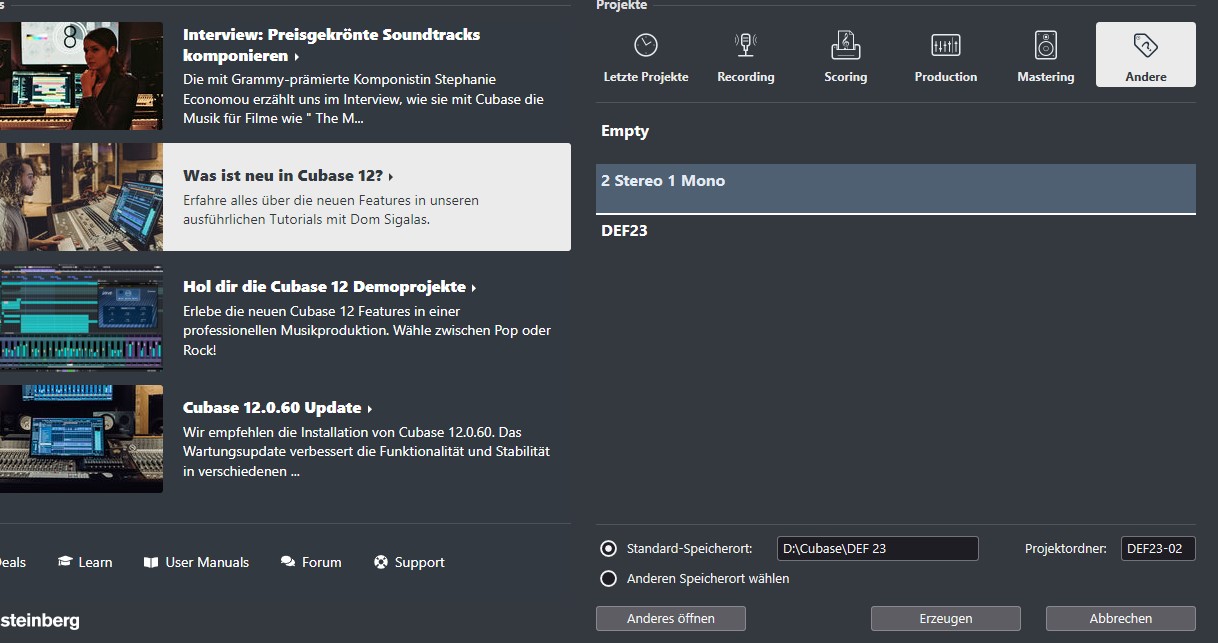Open the Interview: Preisgekrönte Soundtracks komponieren headline
This screenshot has width=1218, height=643.
coord(331,45)
